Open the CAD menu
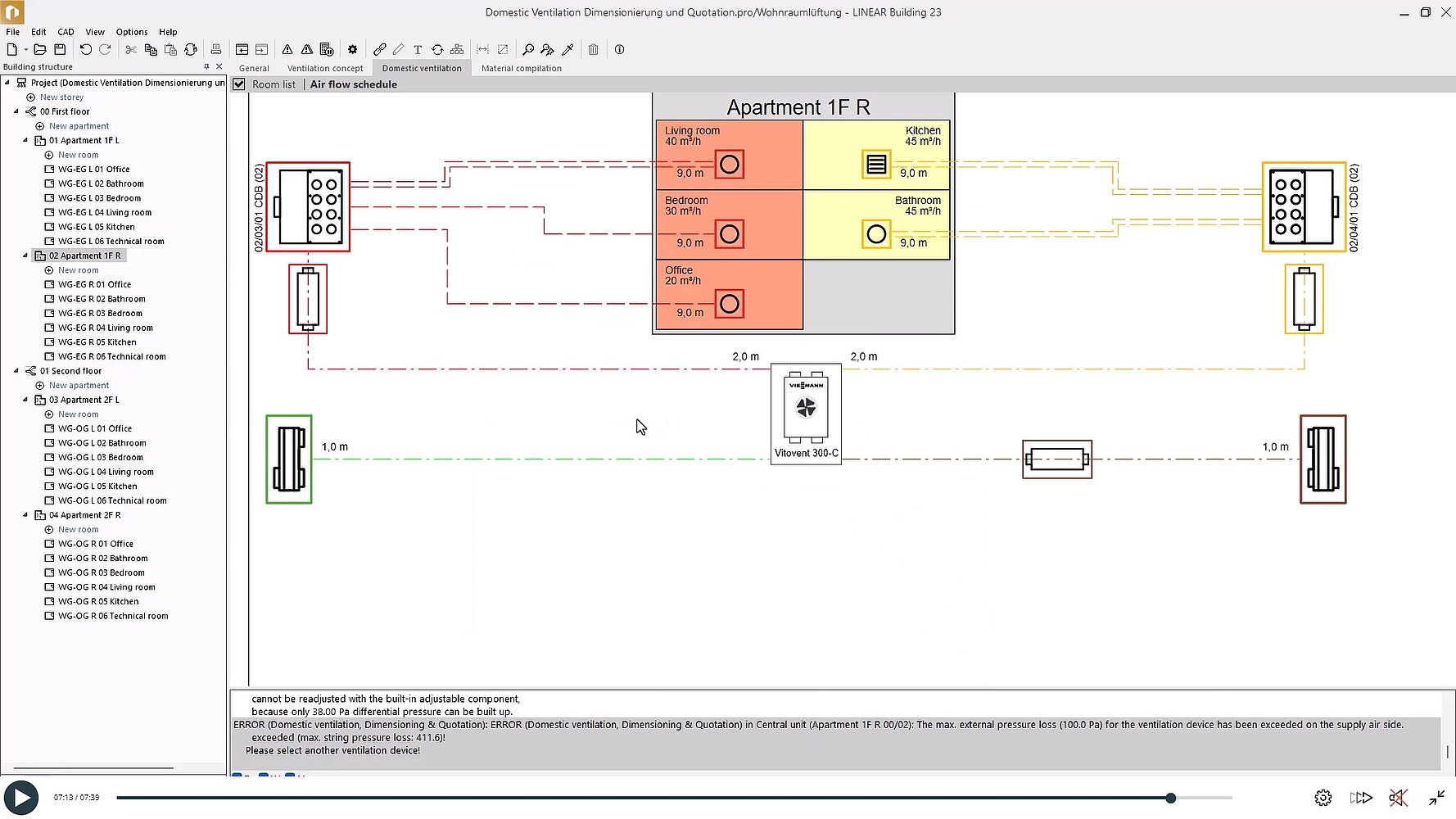Image resolution: width=1456 pixels, height=819 pixels. click(x=66, y=32)
